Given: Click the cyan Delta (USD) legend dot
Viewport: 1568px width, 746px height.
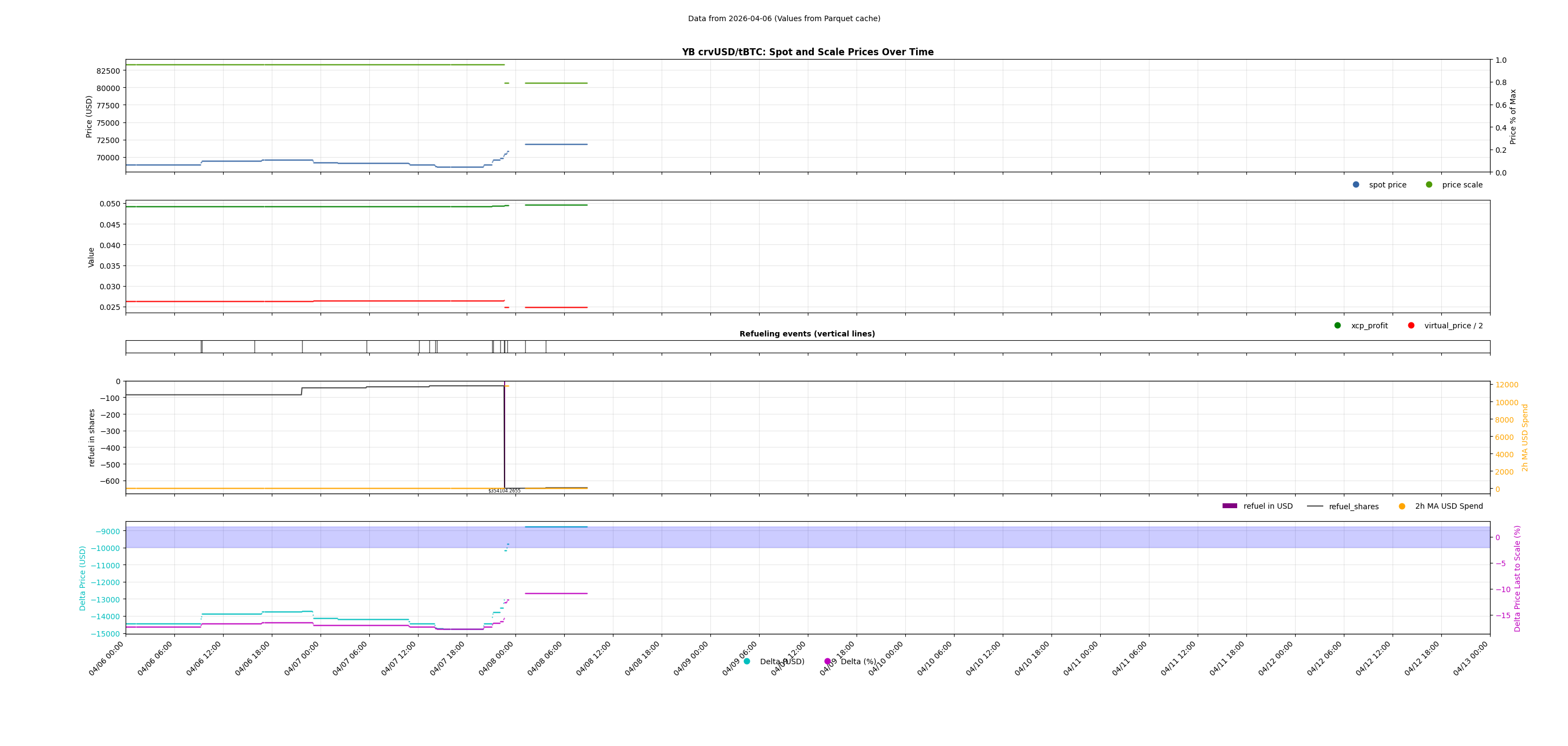Looking at the screenshot, I should coord(747,661).
